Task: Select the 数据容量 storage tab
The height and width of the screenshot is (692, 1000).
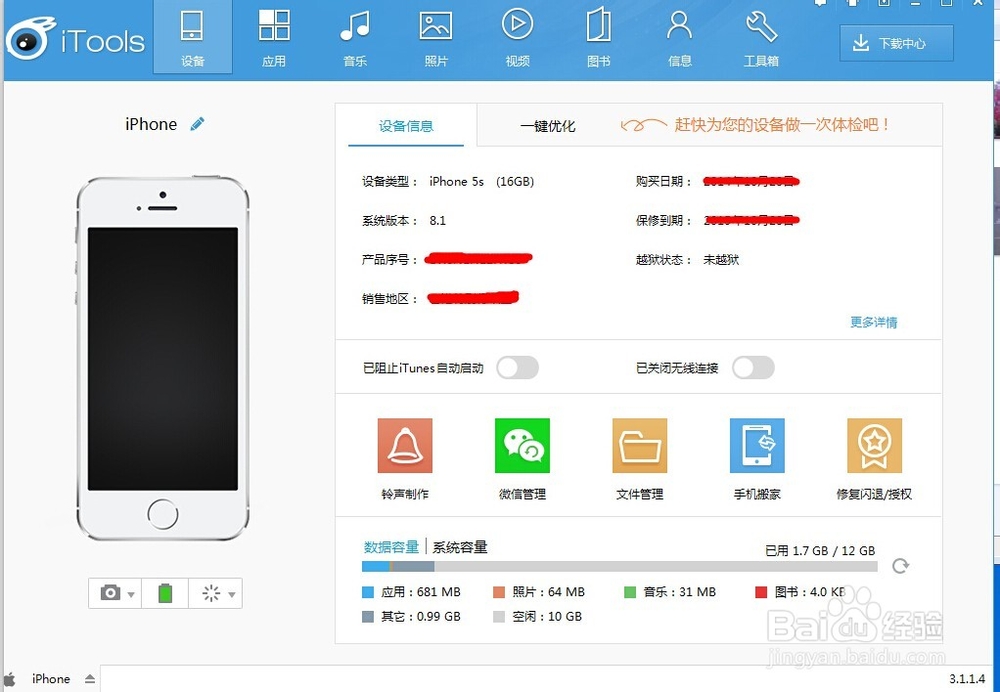Action: [391, 547]
